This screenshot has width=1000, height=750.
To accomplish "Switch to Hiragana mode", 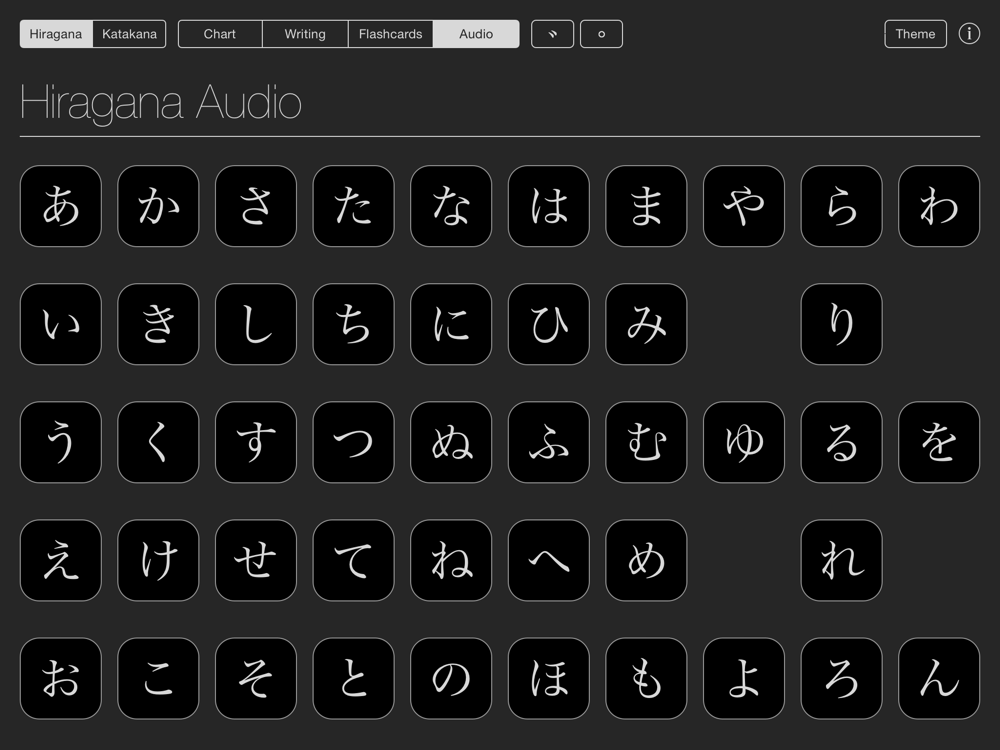I will (x=56, y=34).
